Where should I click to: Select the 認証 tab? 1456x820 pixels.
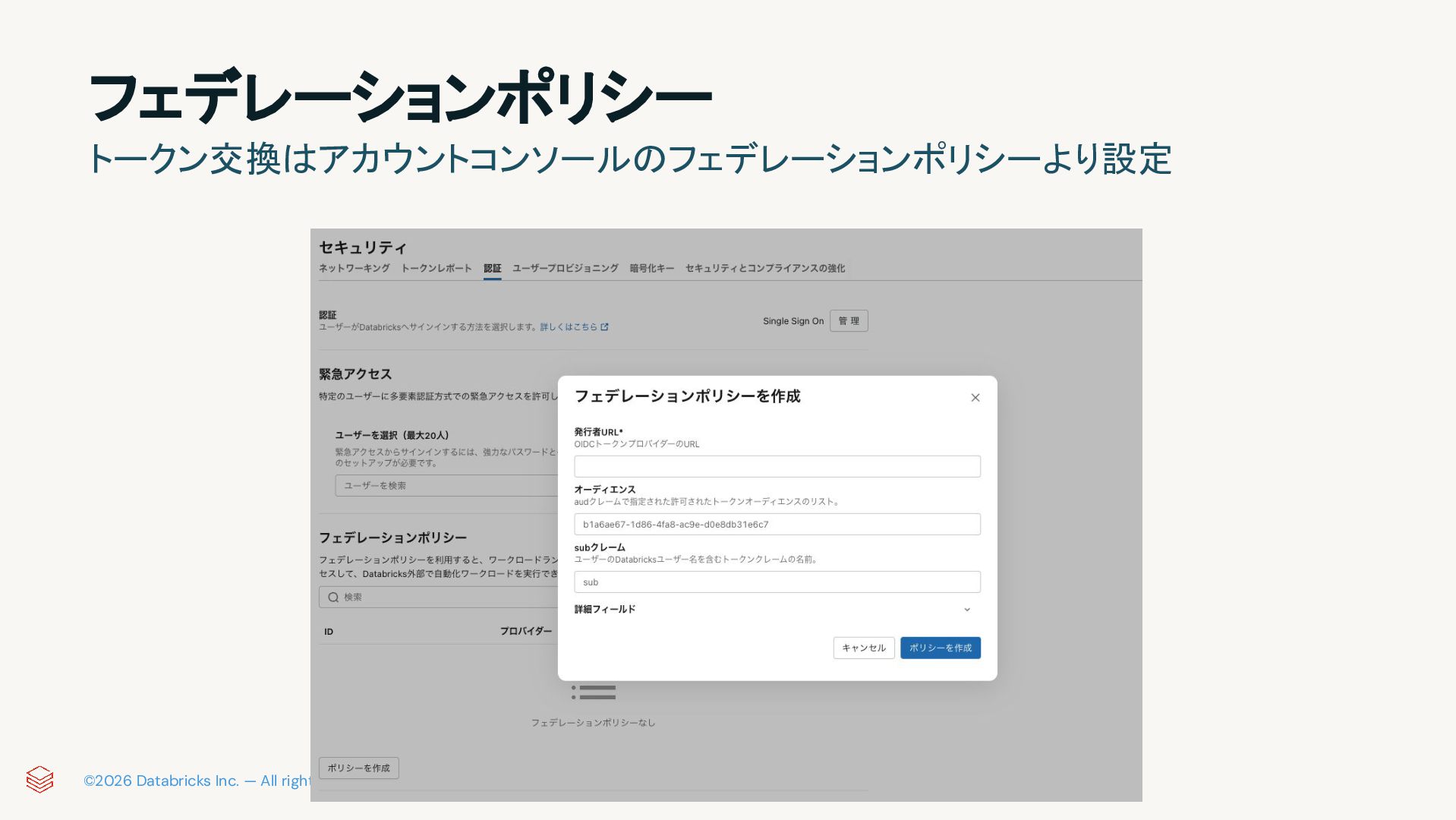pyautogui.click(x=492, y=268)
